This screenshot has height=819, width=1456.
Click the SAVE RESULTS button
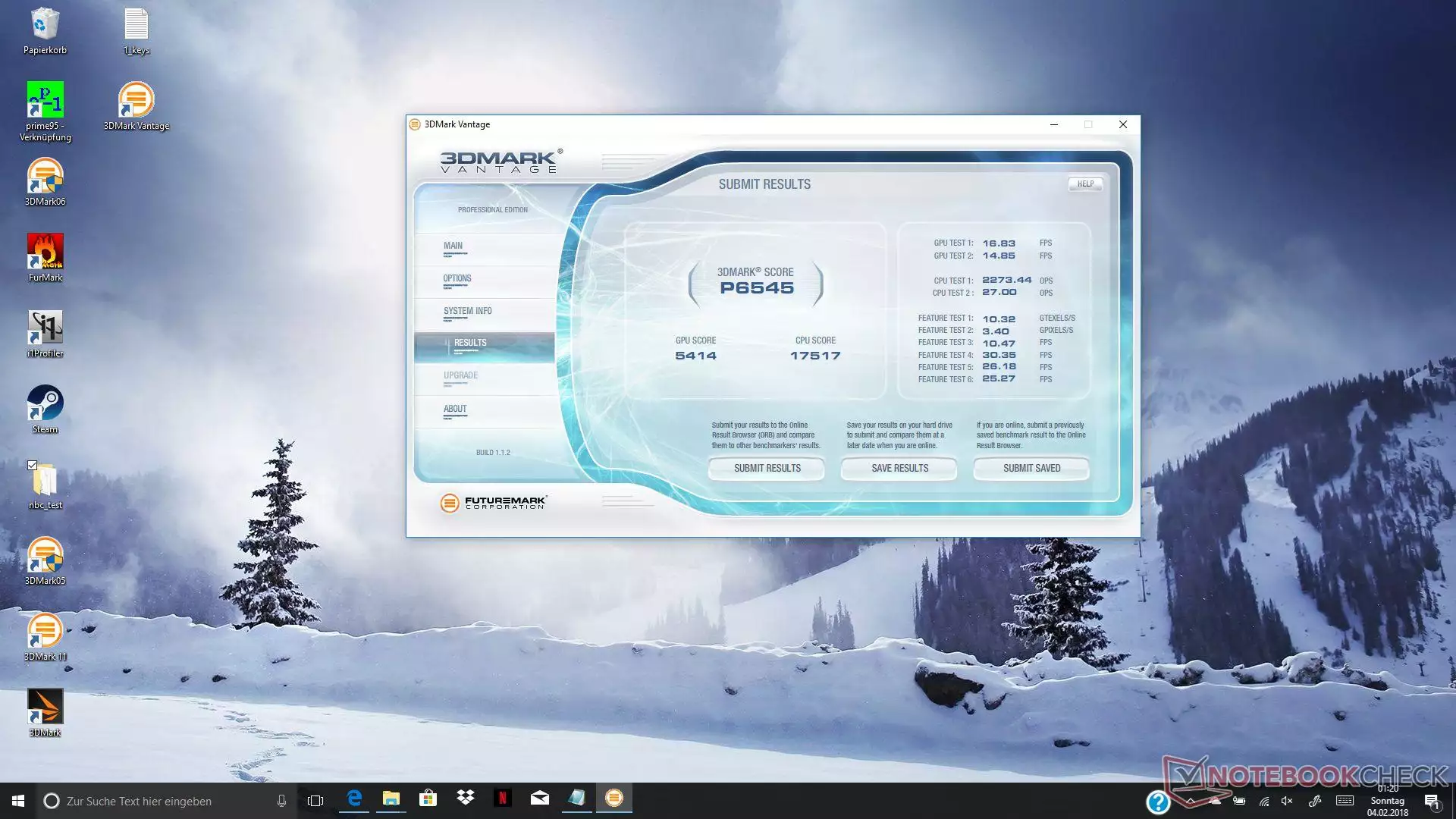pyautogui.click(x=899, y=468)
